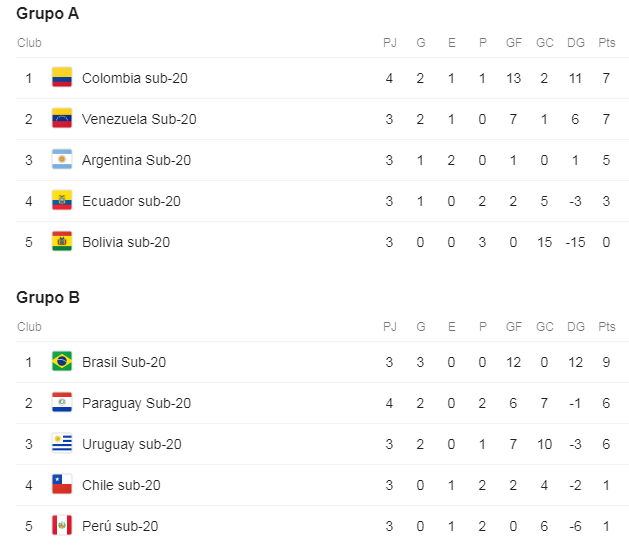Click the Colombia flag icon

tap(62, 78)
